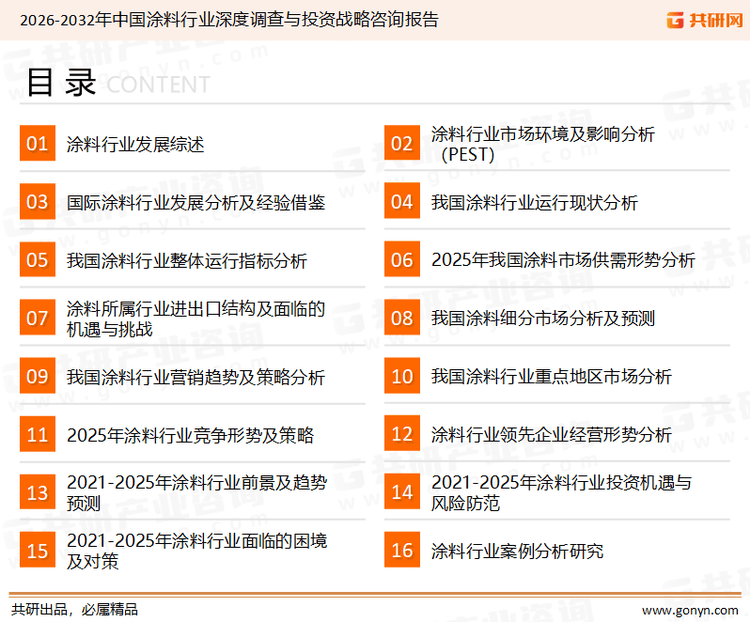The image size is (750, 622).
Task: Select chapter title 我国涂料行业营销趋势及策略分析
Action: [x=196, y=377]
